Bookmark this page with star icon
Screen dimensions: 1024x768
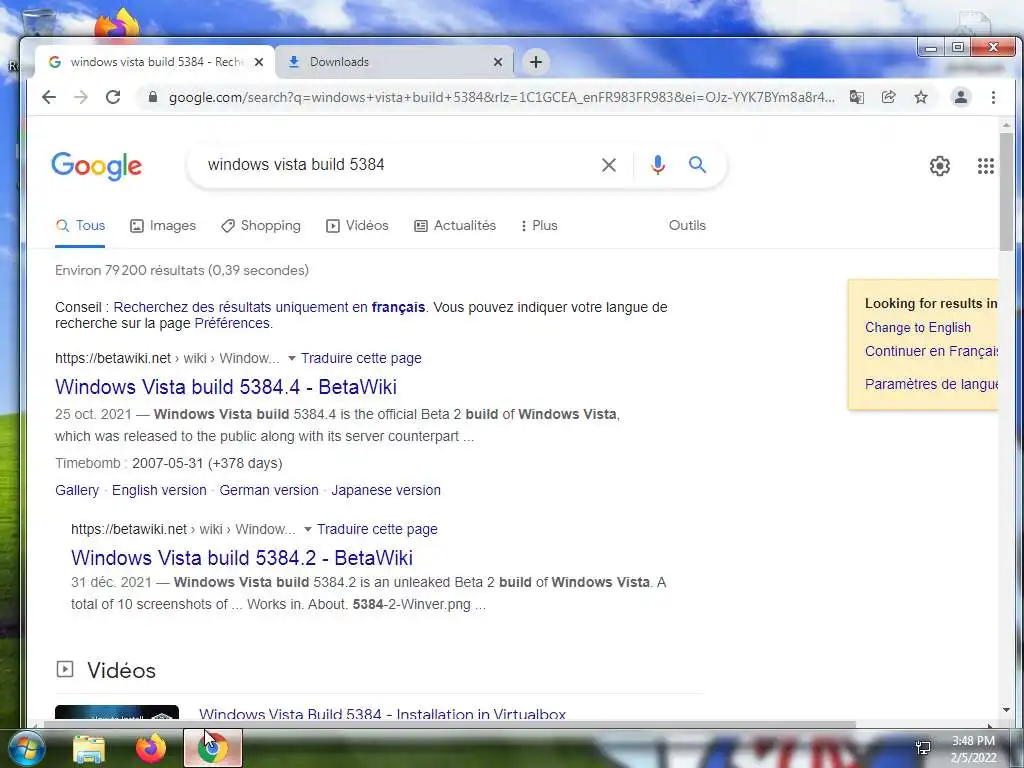921,97
